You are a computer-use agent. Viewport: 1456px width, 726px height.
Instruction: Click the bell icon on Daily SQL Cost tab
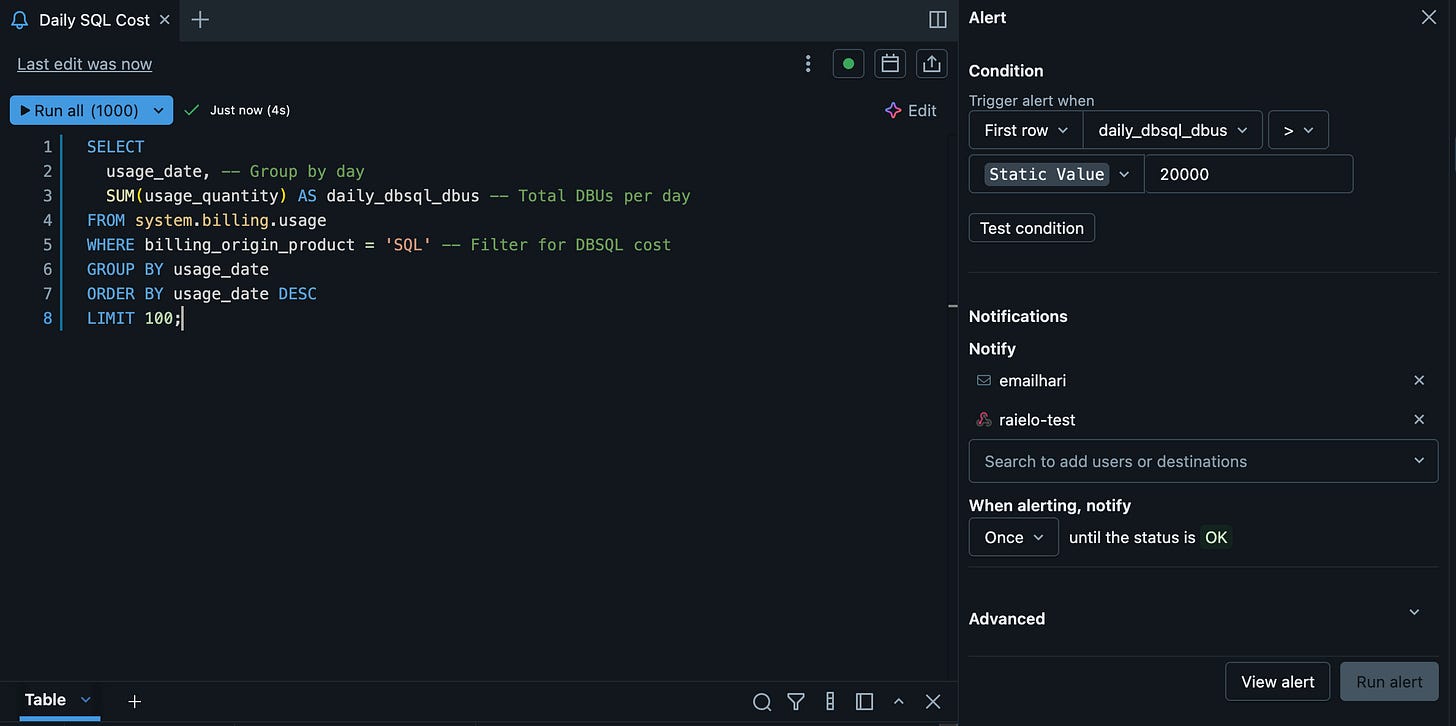coord(19,20)
